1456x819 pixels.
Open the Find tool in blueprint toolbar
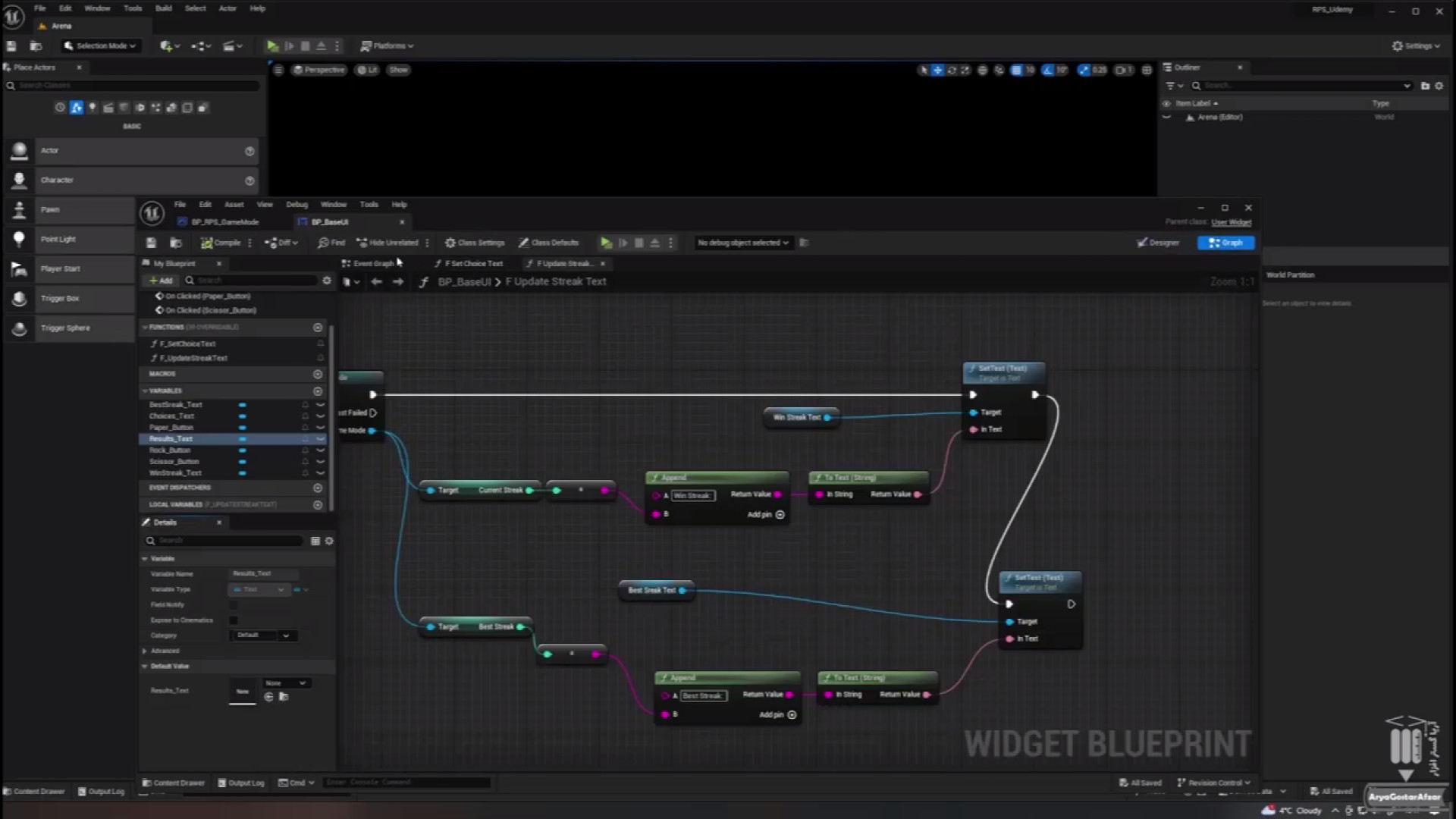click(331, 243)
